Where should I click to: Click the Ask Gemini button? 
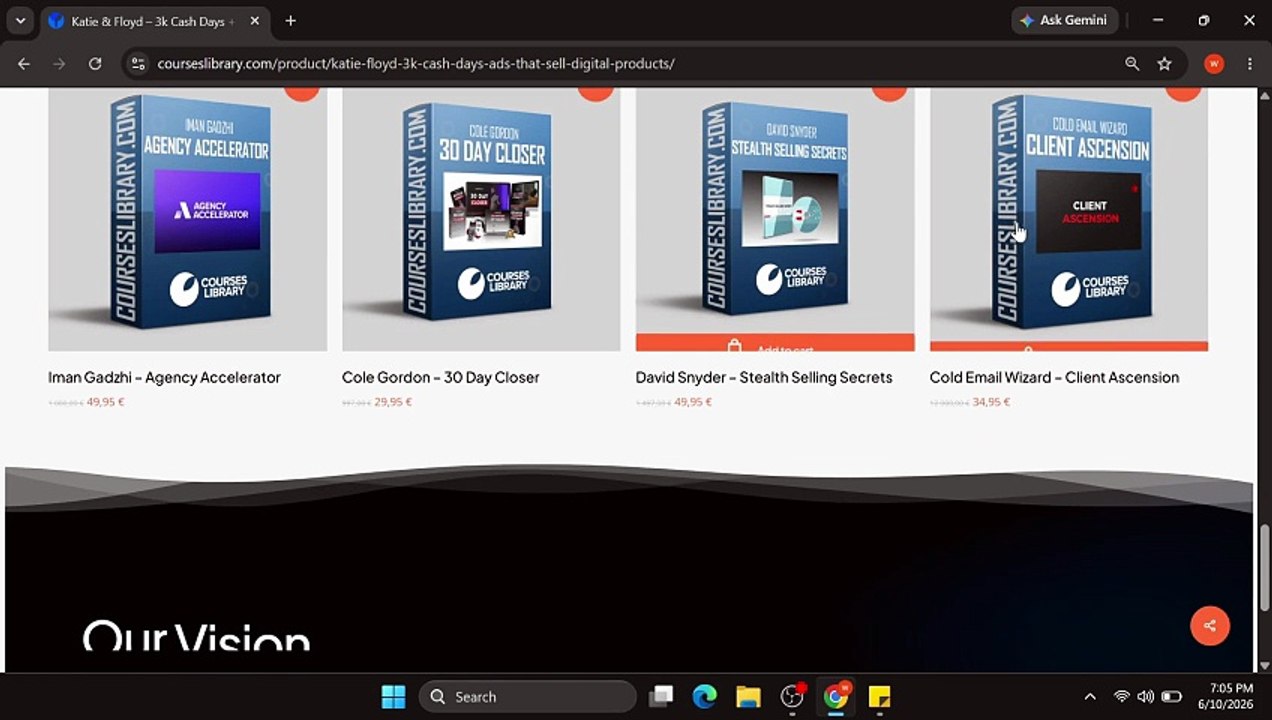1064,20
